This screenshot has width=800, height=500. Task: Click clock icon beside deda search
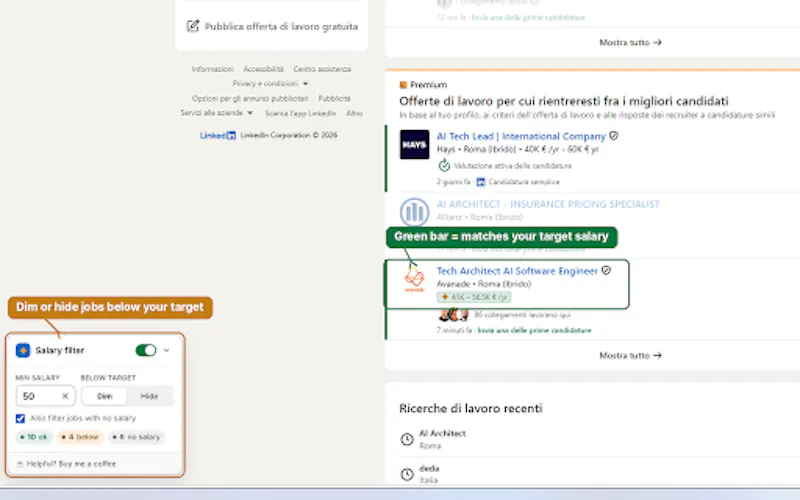(x=407, y=474)
